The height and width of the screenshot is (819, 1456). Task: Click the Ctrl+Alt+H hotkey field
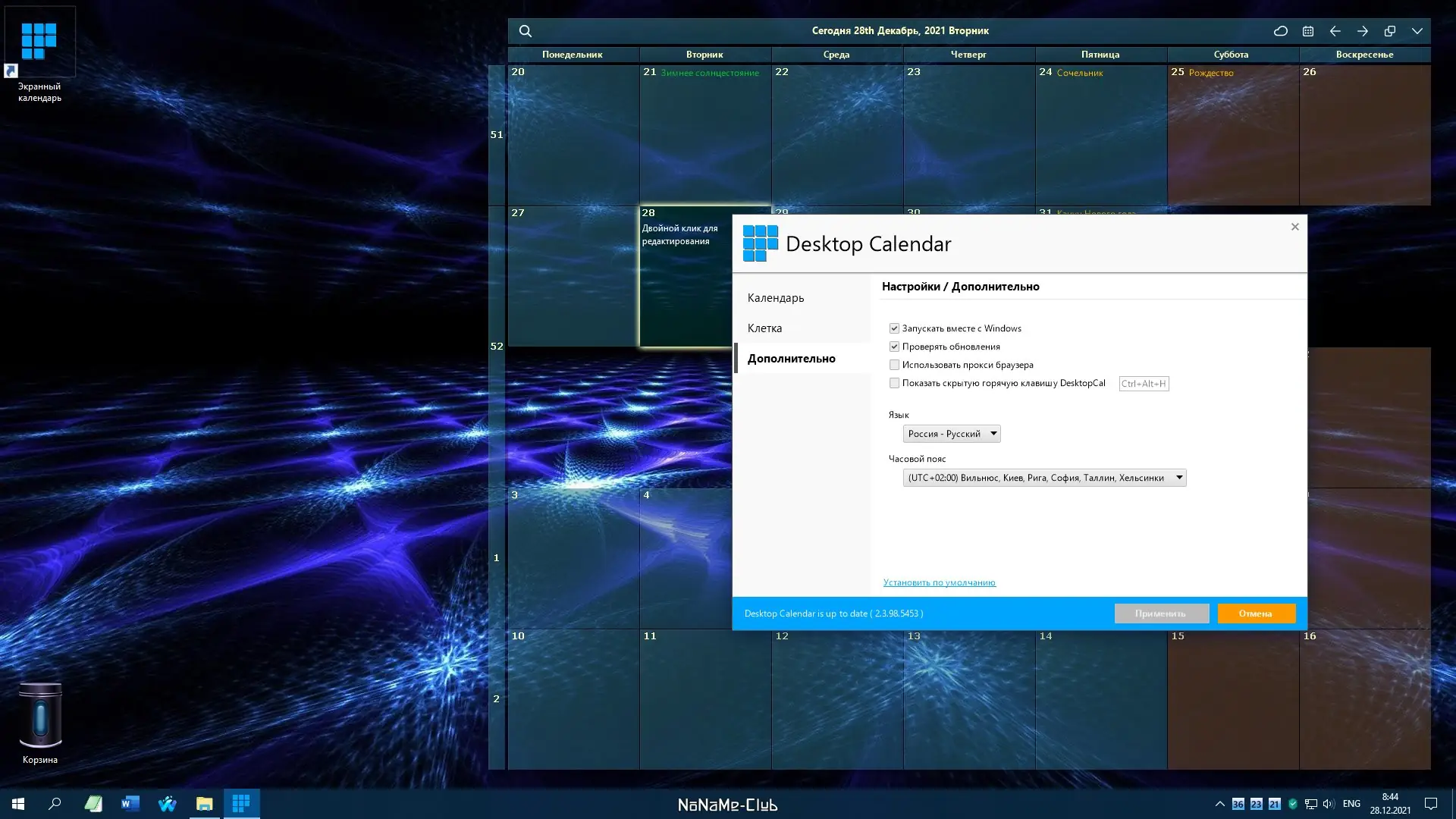click(1144, 384)
